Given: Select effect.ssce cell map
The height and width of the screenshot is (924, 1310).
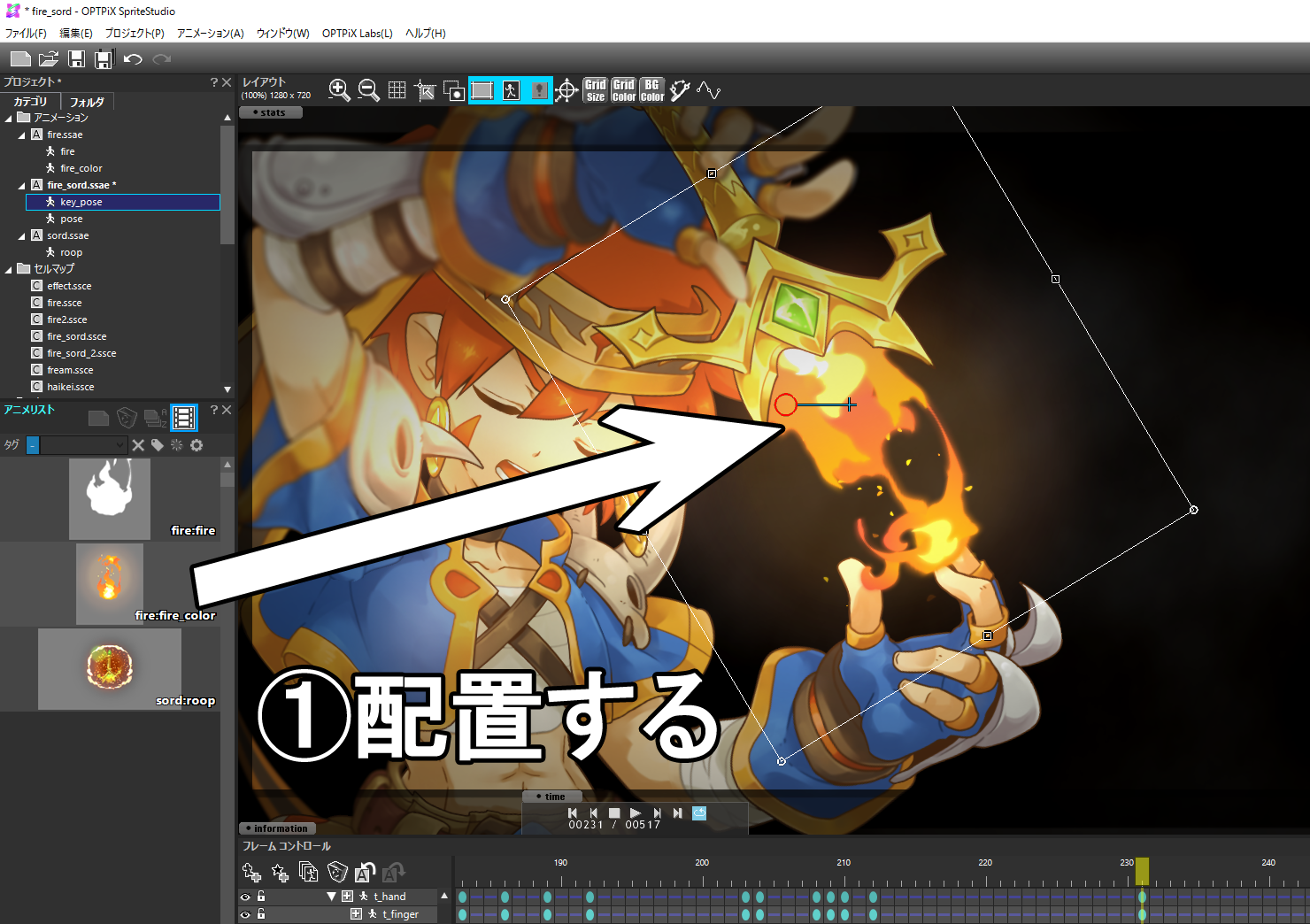Looking at the screenshot, I should [x=69, y=286].
